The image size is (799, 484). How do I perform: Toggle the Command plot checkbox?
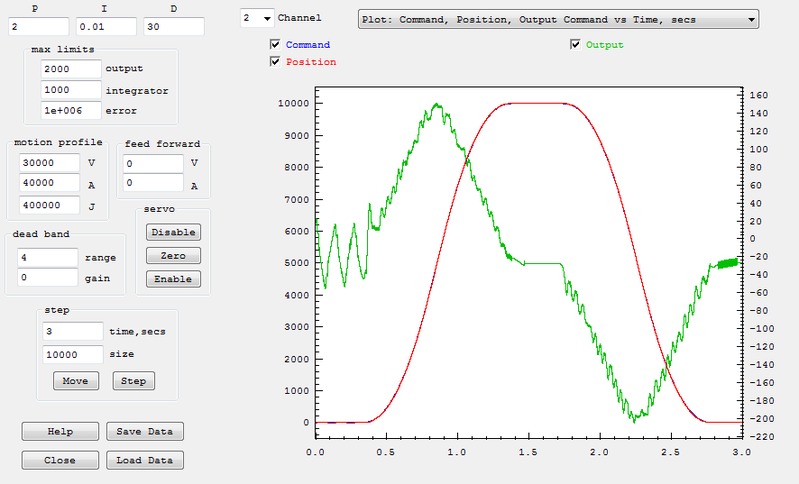275,45
